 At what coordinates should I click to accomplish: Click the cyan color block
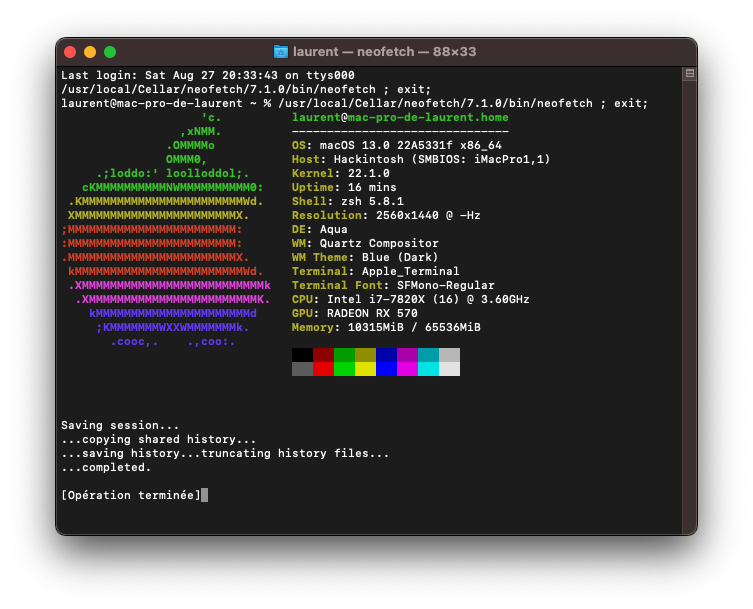coord(428,369)
